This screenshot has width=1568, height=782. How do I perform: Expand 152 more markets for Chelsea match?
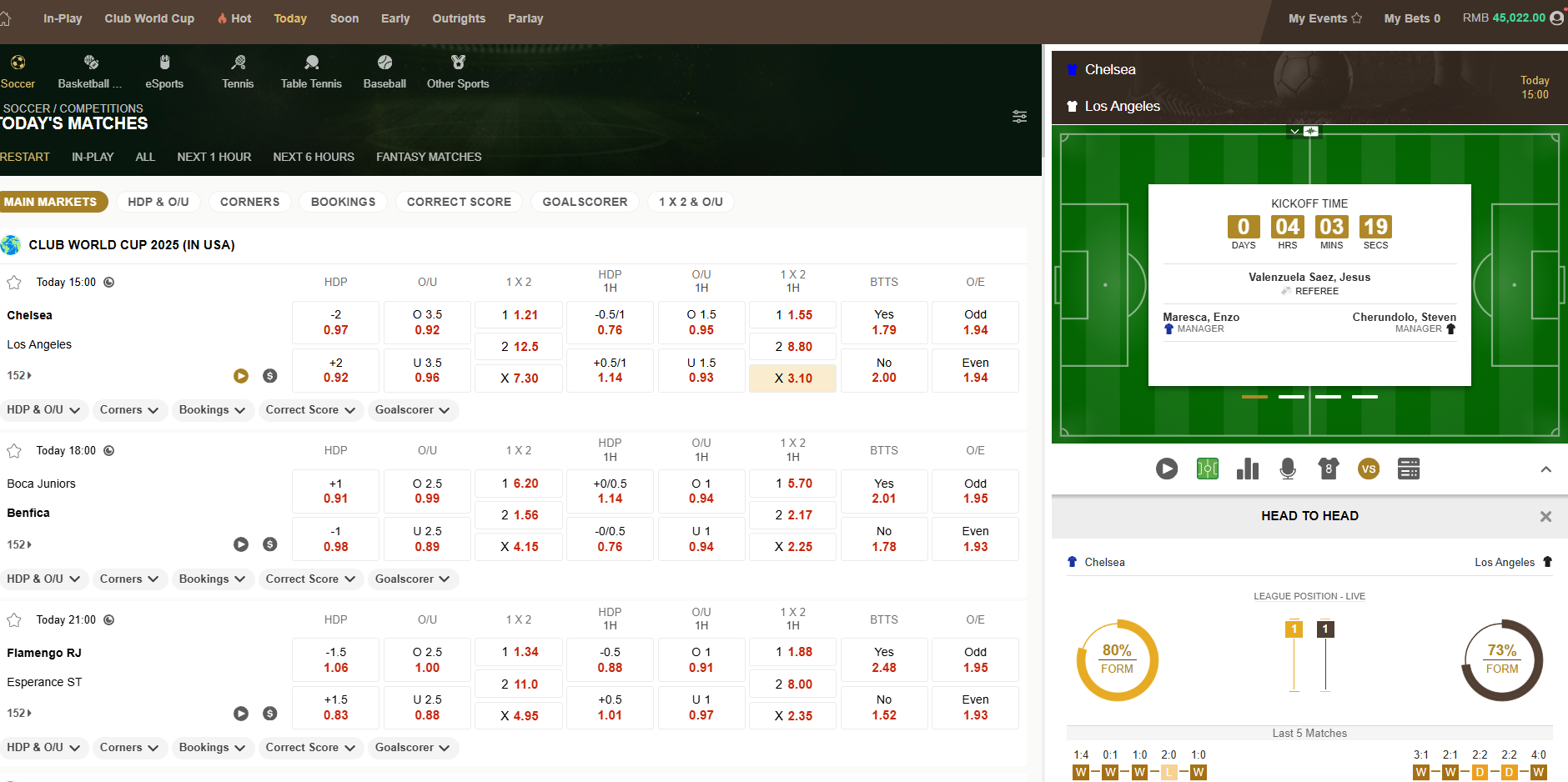19,376
